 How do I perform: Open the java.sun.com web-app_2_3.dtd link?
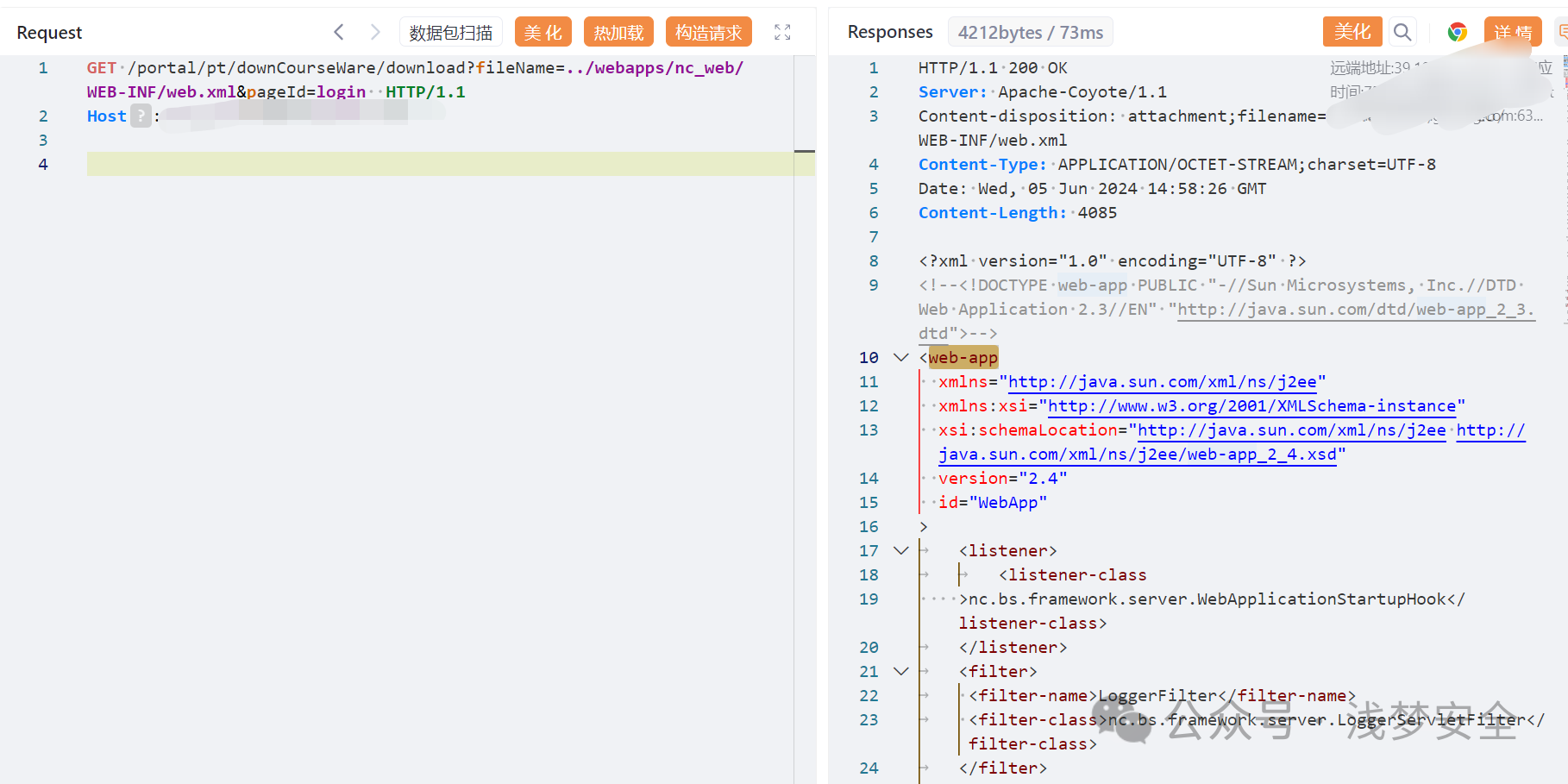1357,310
